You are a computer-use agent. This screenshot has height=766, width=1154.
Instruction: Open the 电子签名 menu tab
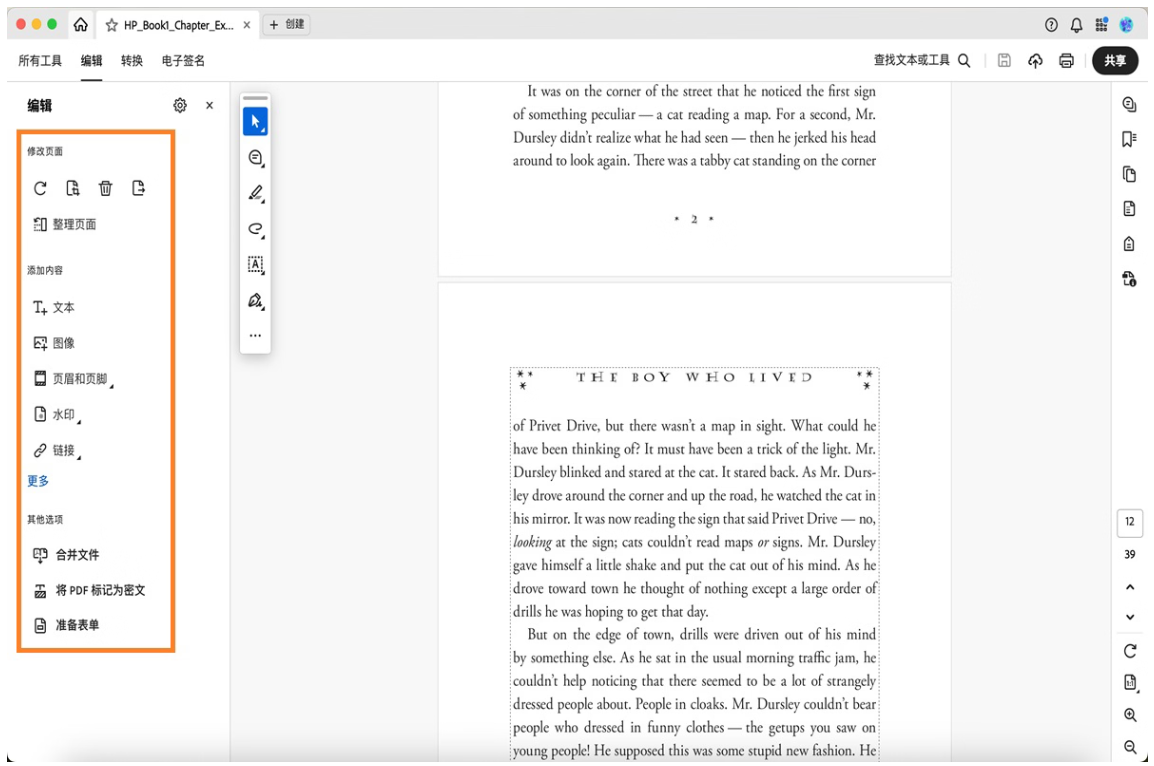(x=185, y=60)
